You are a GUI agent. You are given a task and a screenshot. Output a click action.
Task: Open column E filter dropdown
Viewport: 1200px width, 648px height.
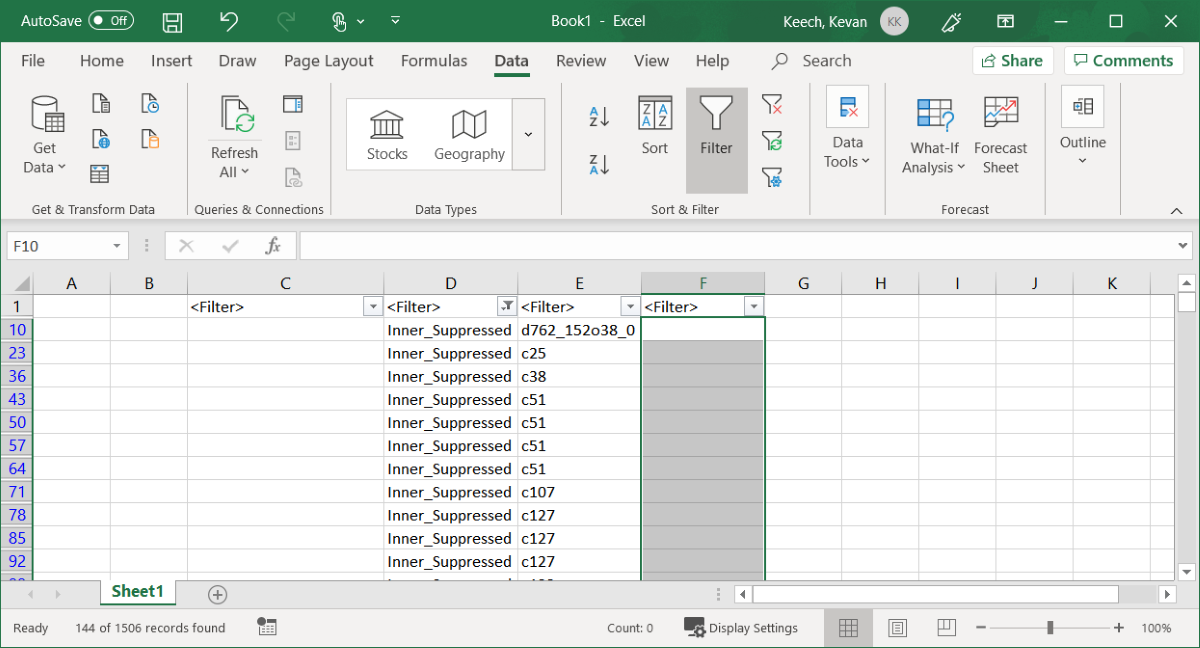click(630, 307)
